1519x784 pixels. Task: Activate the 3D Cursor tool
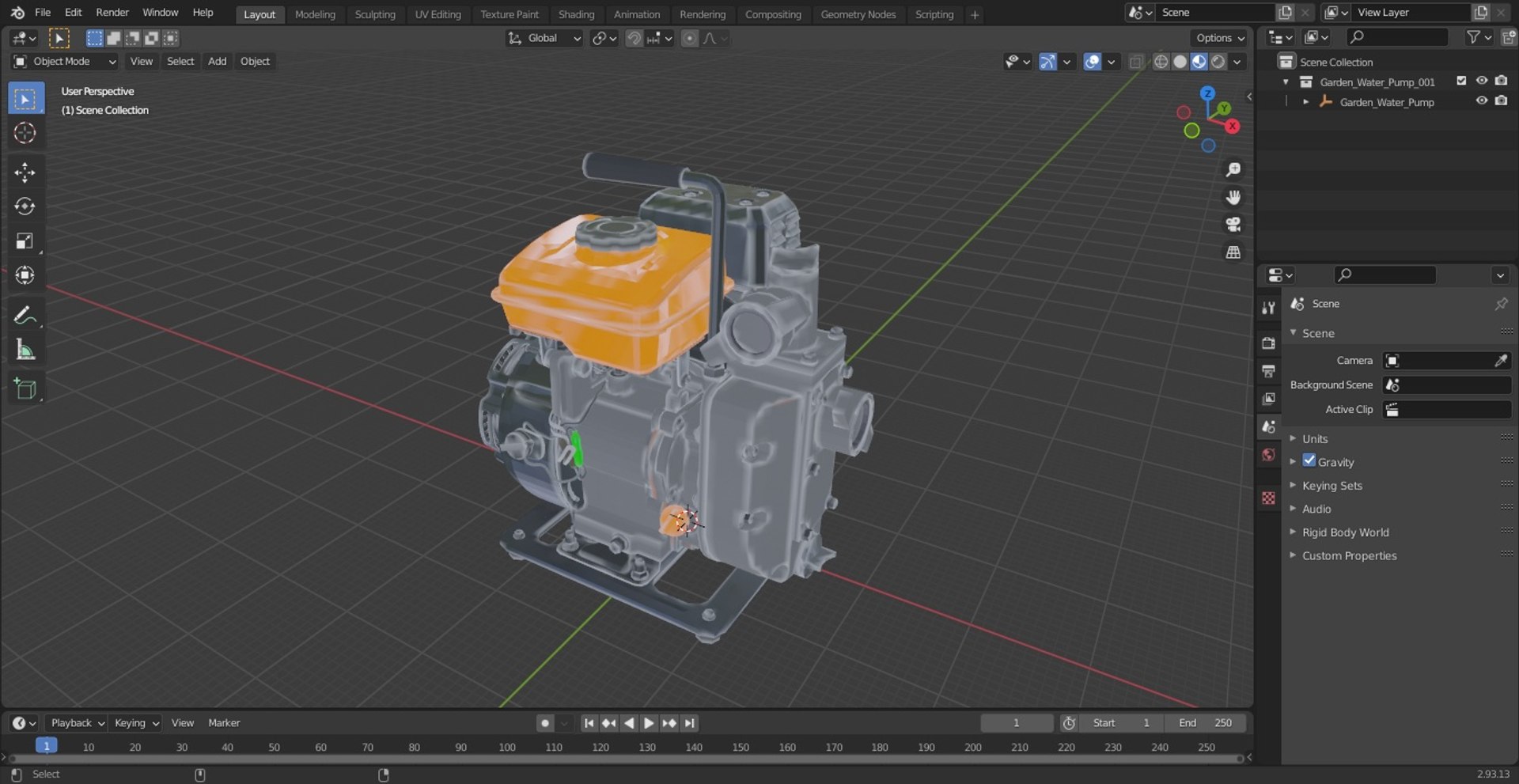tap(25, 133)
